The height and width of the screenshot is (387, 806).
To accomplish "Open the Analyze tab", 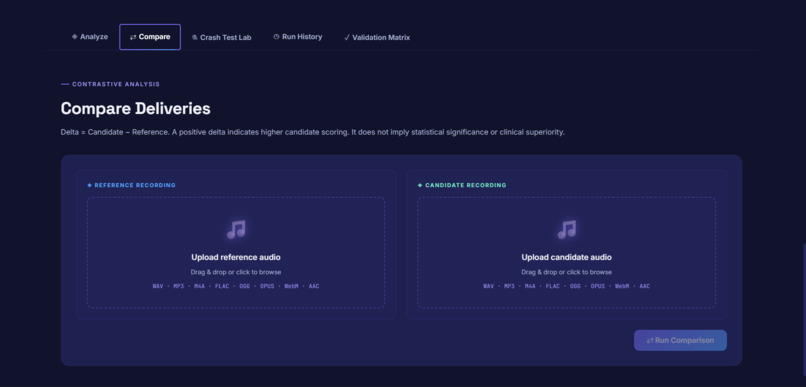I will click(x=90, y=37).
